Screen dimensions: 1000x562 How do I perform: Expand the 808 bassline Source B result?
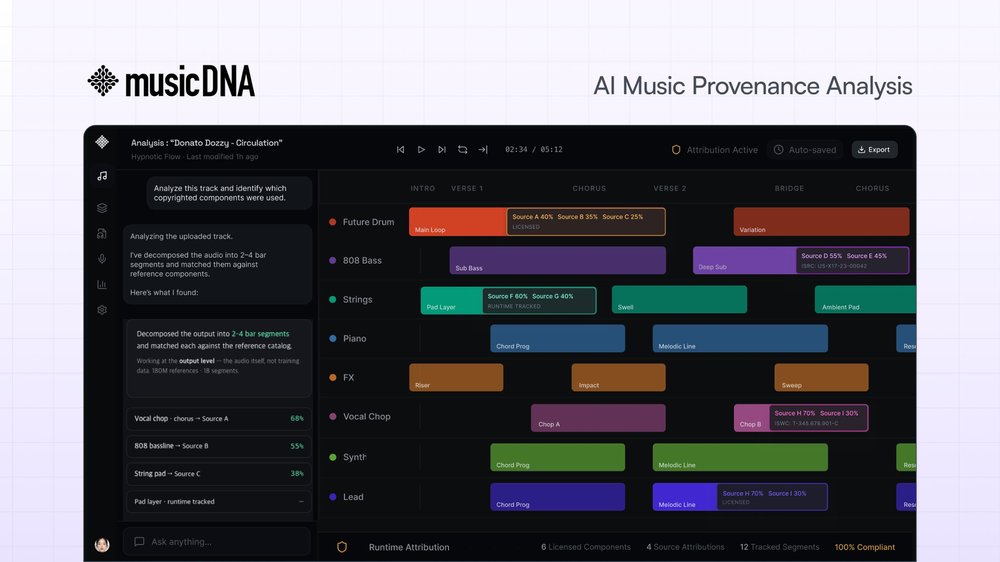pyautogui.click(x=219, y=446)
